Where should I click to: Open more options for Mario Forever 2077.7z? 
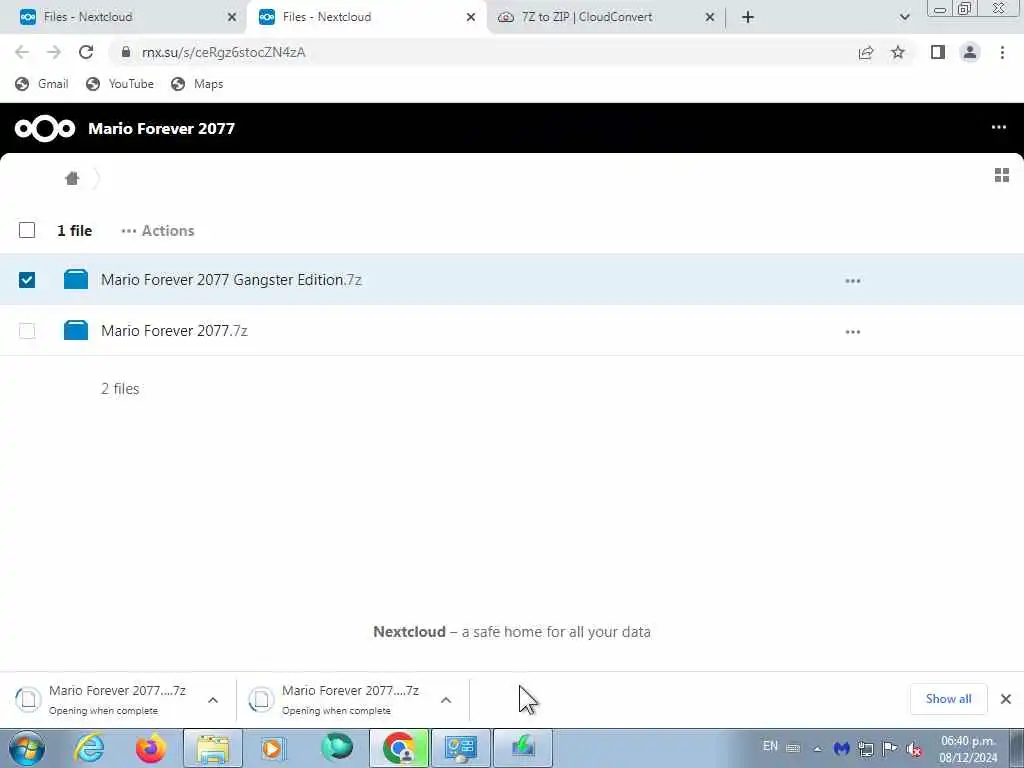[852, 332]
